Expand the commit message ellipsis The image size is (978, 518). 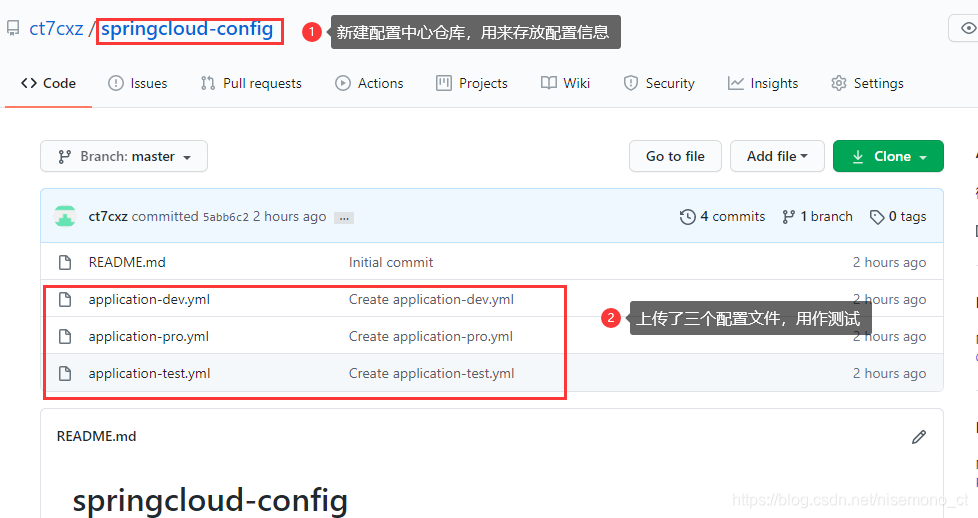344,218
